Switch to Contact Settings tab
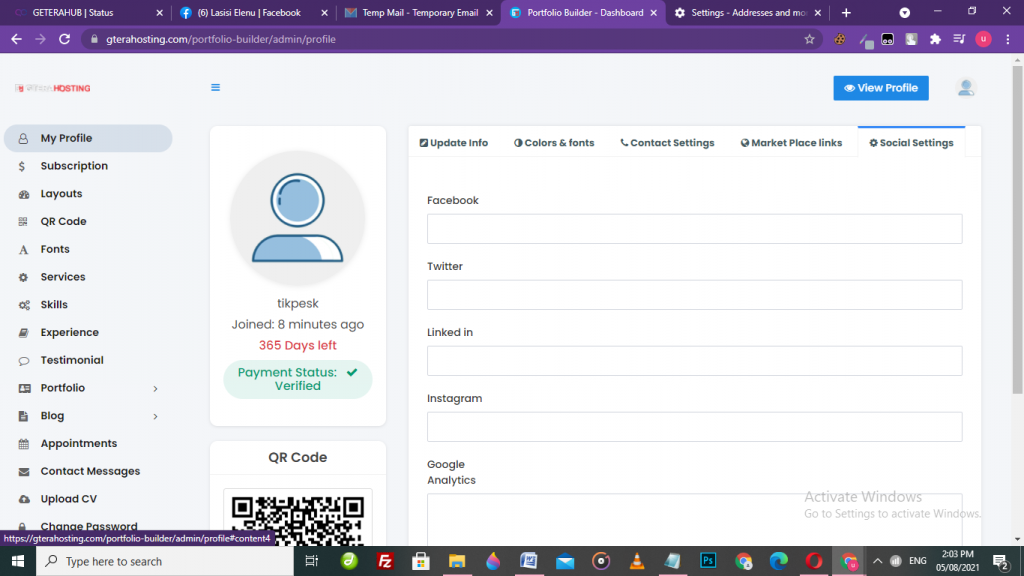 667,143
